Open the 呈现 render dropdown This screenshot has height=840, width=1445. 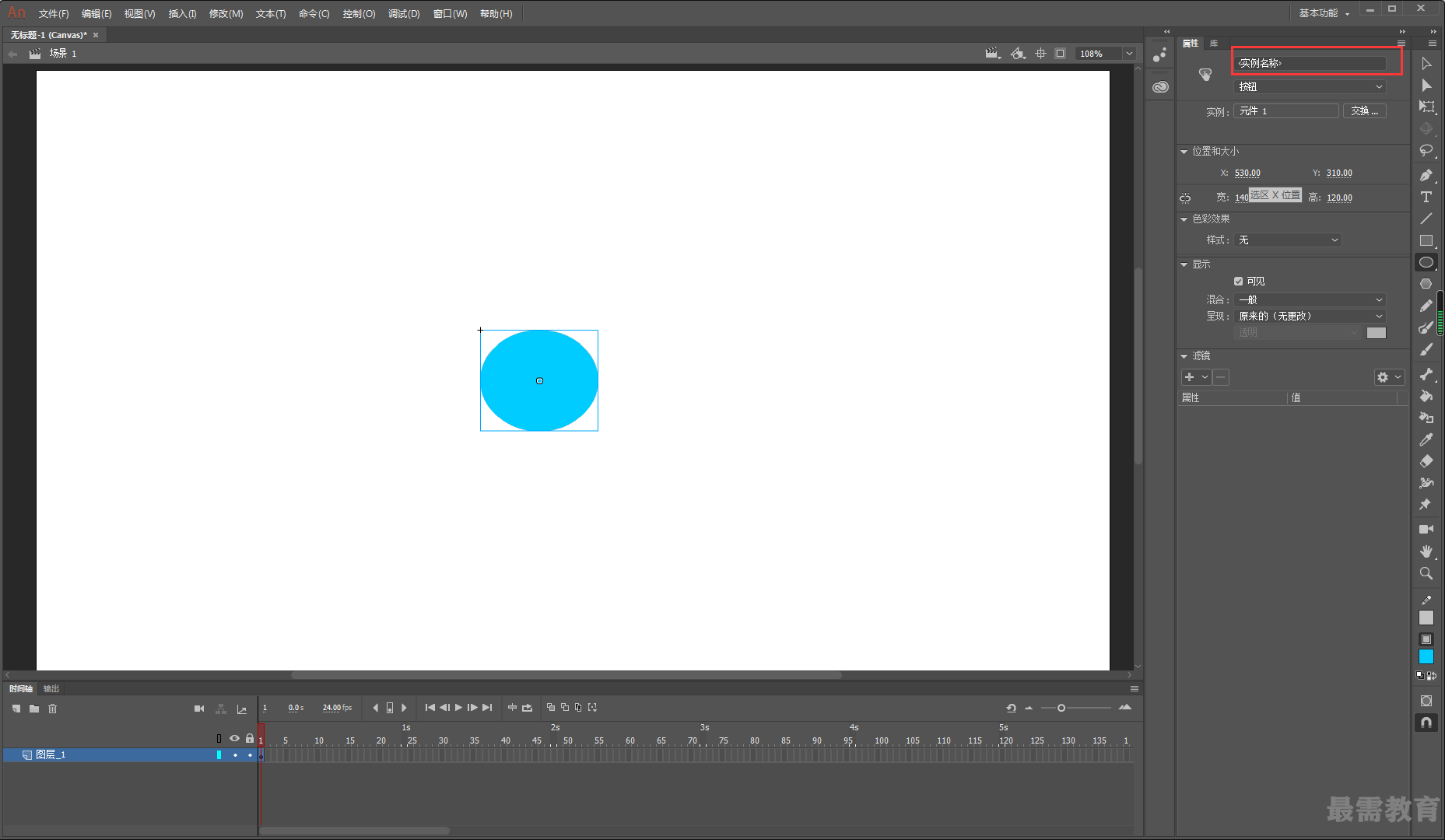click(x=1310, y=316)
